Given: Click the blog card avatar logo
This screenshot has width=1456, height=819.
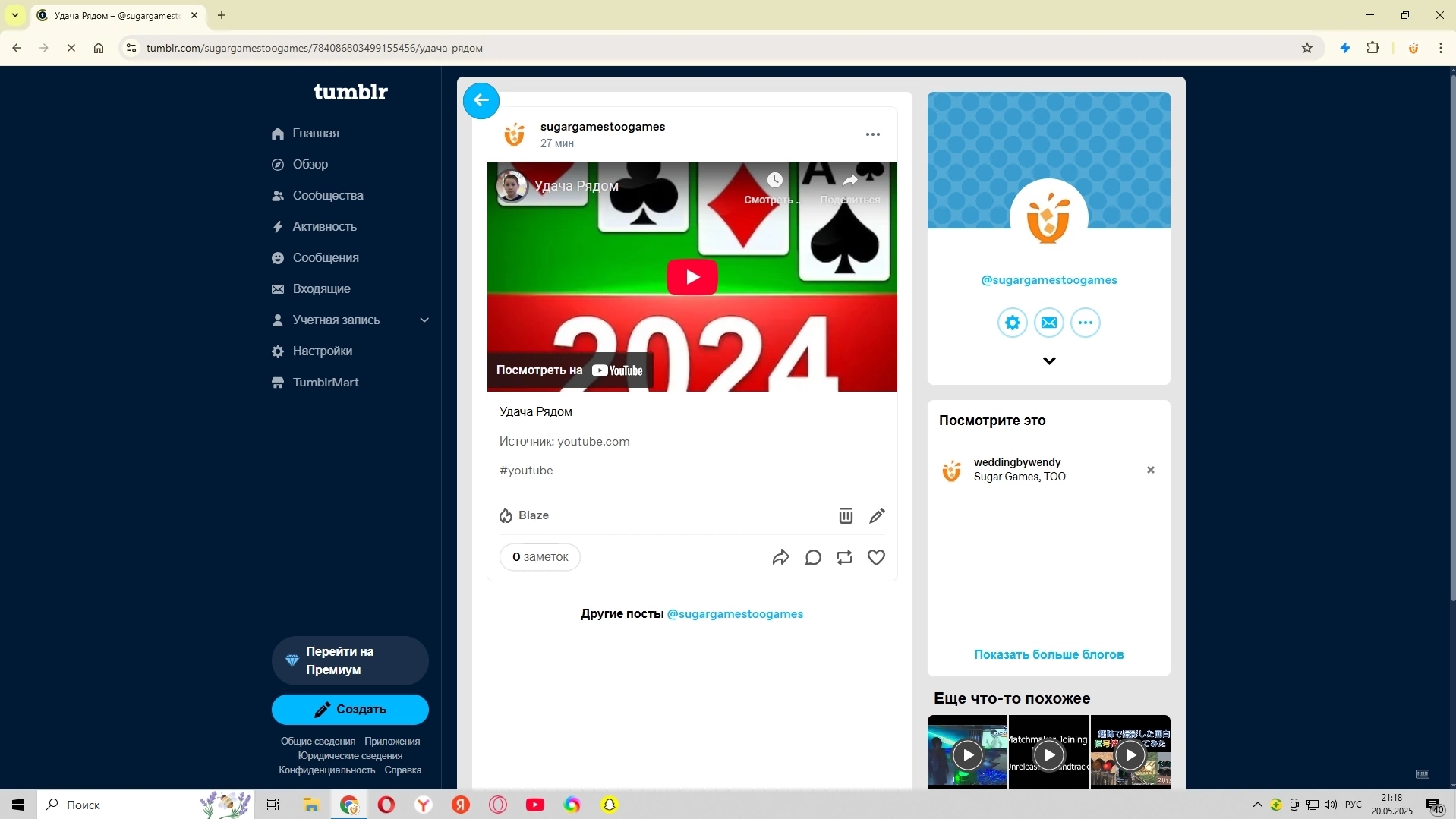Looking at the screenshot, I should click(x=1048, y=219).
